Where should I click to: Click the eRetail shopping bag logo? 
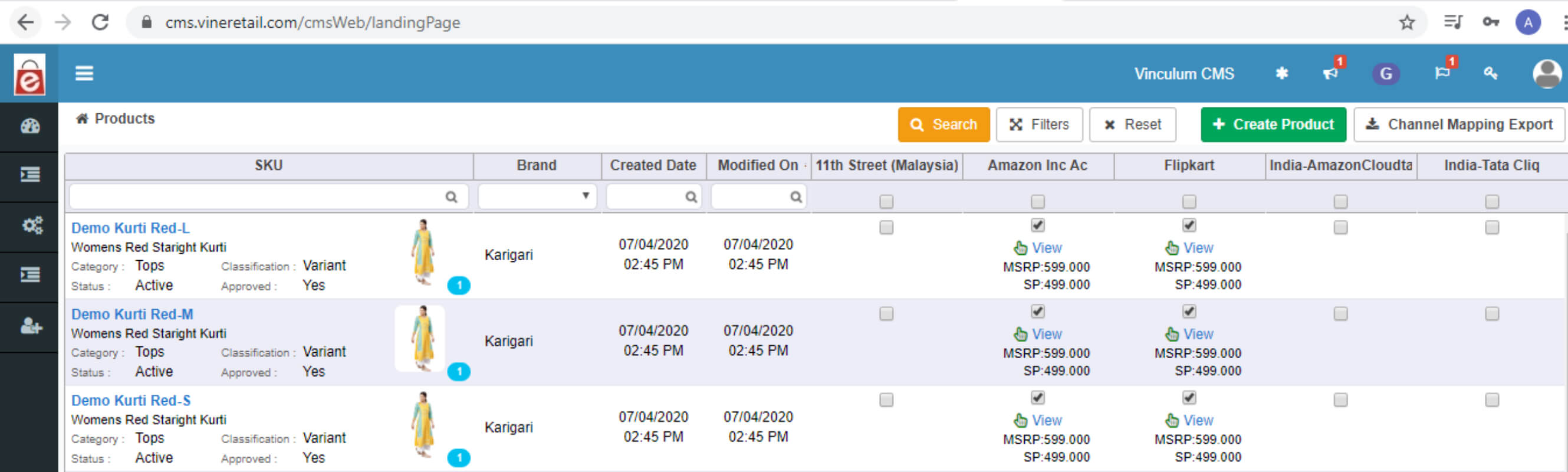point(29,74)
